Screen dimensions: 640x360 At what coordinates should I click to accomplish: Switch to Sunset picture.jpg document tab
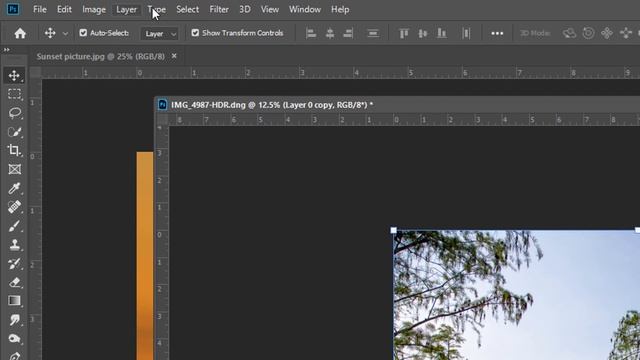(100, 56)
